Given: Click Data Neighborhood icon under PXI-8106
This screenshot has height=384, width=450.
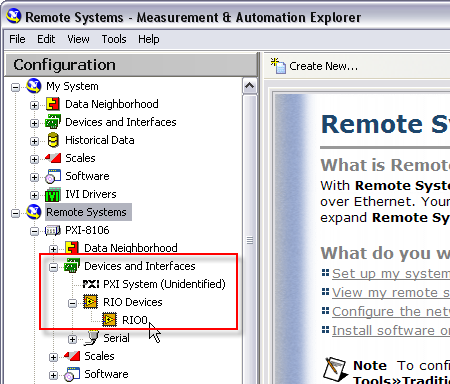Looking at the screenshot, I should coord(72,248).
